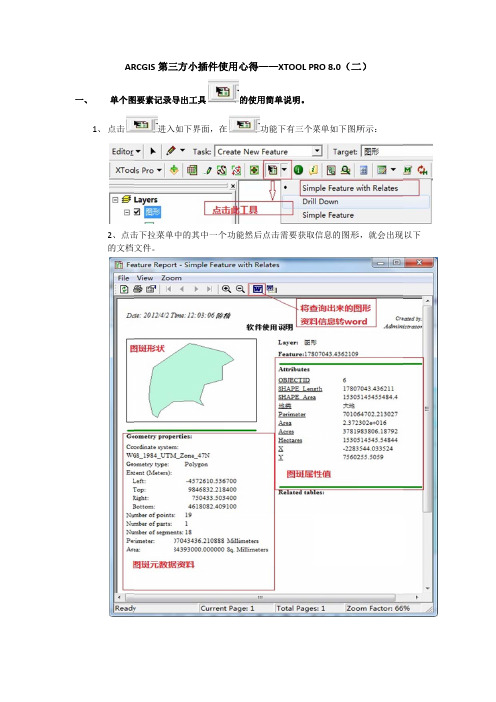Screen dimensions: 496x702
Task: Click the yellow-green arrow icon after XTools Pro
Action: [174, 170]
